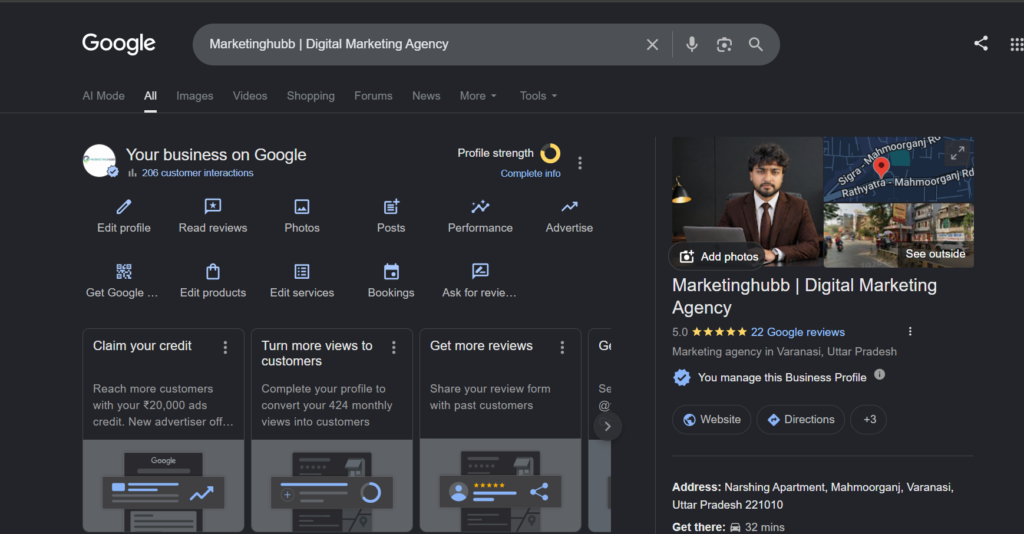Expand the More search filters dropdown

478,96
